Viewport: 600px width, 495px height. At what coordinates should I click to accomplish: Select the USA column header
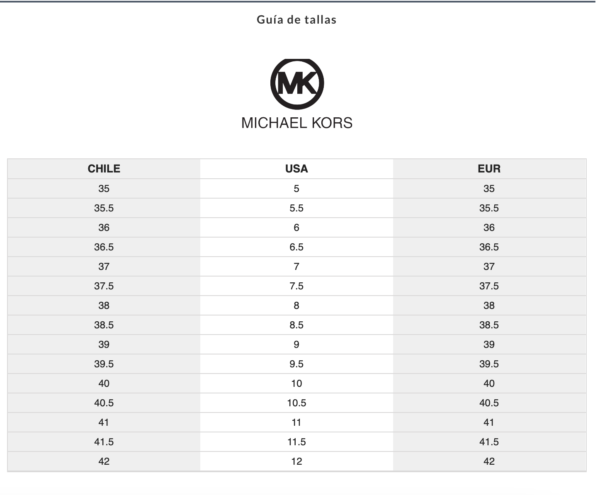coord(297,169)
